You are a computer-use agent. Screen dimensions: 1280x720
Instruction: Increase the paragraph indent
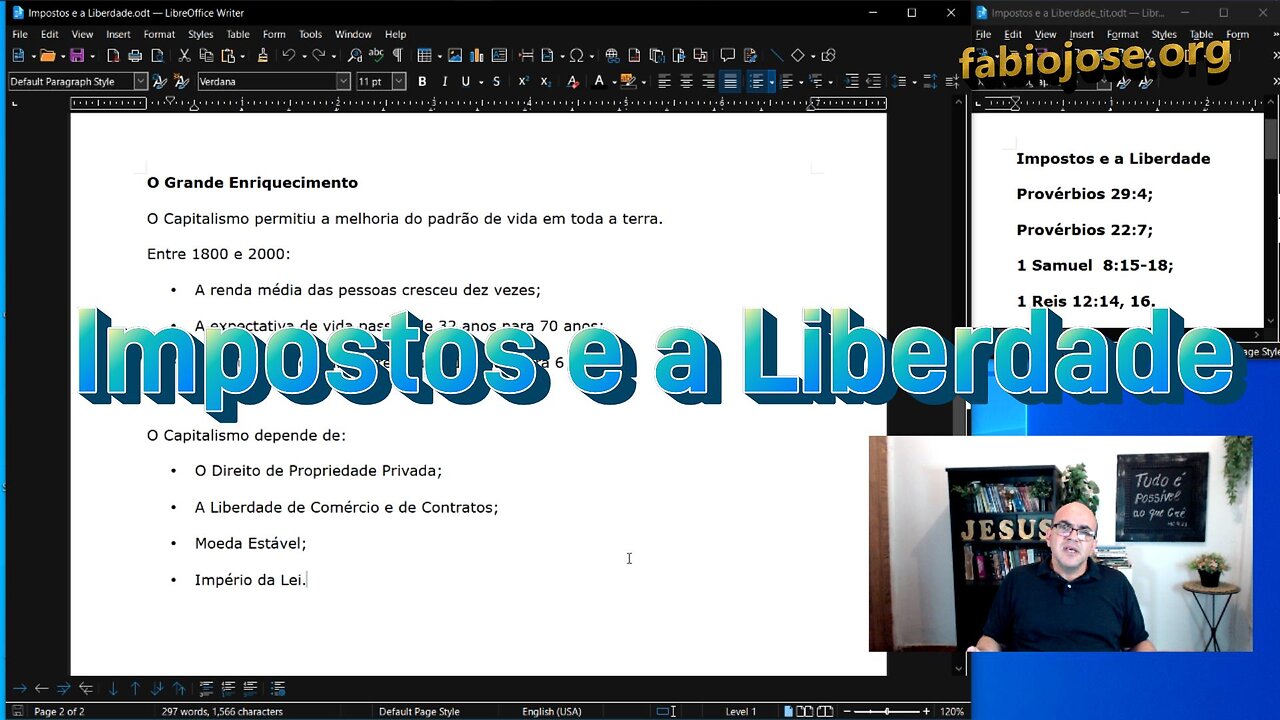click(x=852, y=82)
